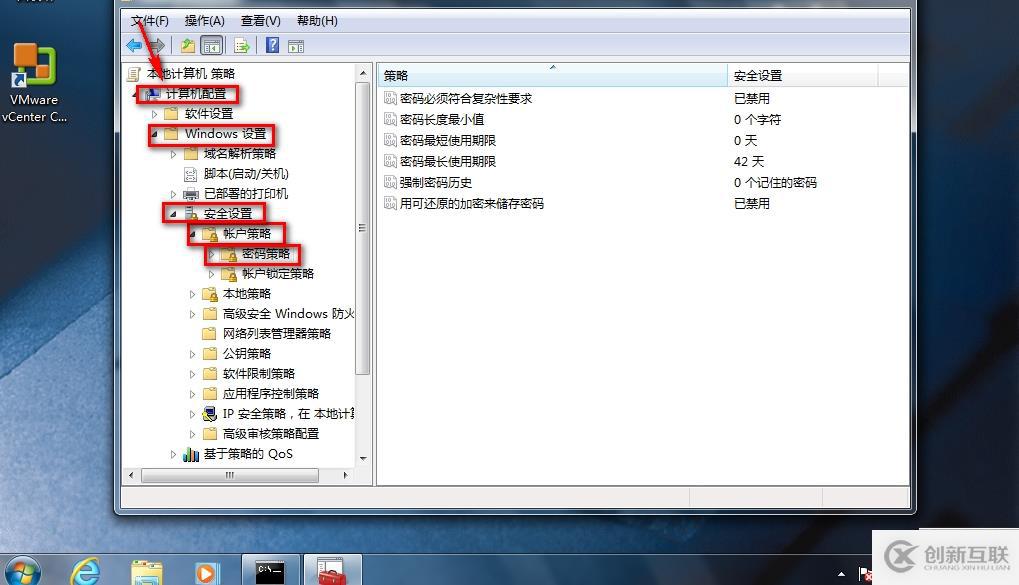The height and width of the screenshot is (585, 1019).
Task: Select the 帐户策略 tree node
Action: (x=246, y=233)
